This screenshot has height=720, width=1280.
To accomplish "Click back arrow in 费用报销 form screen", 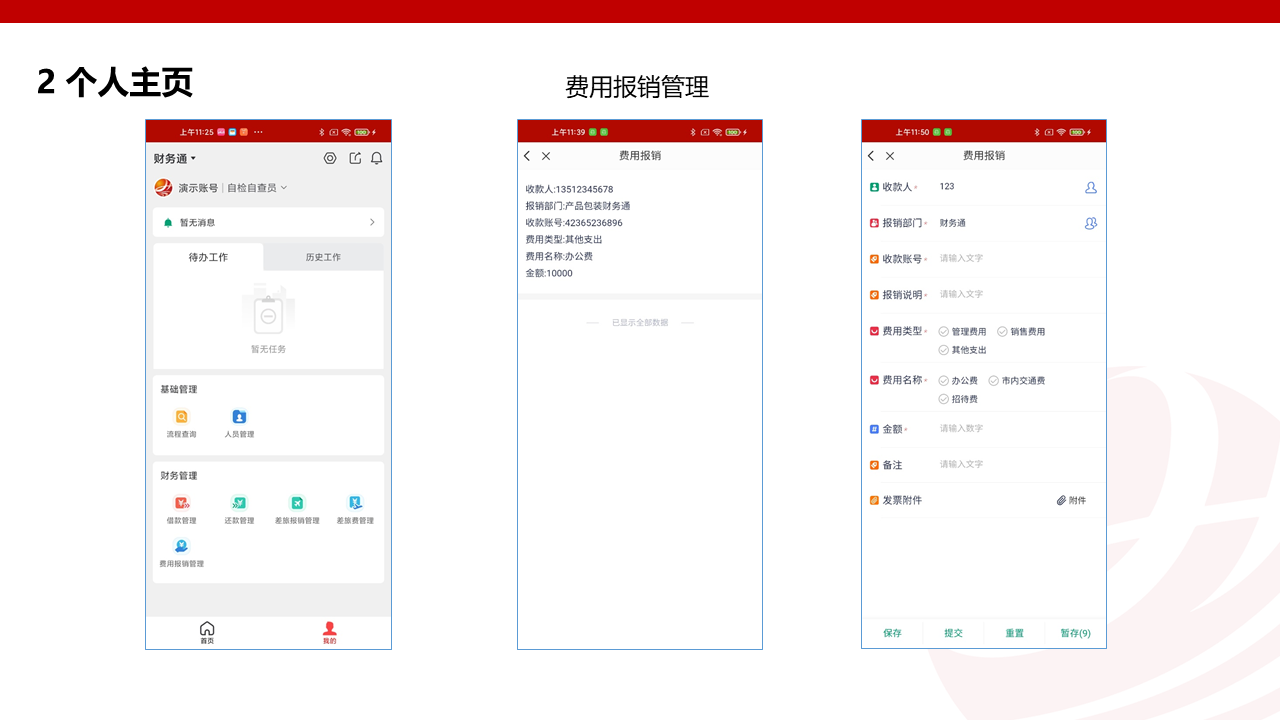I will pos(871,156).
